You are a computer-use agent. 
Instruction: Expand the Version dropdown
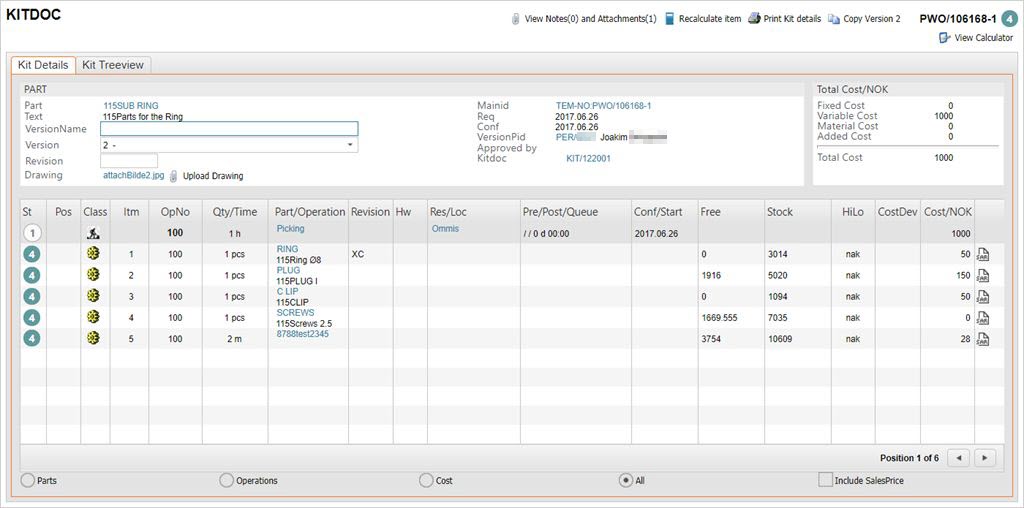click(351, 145)
